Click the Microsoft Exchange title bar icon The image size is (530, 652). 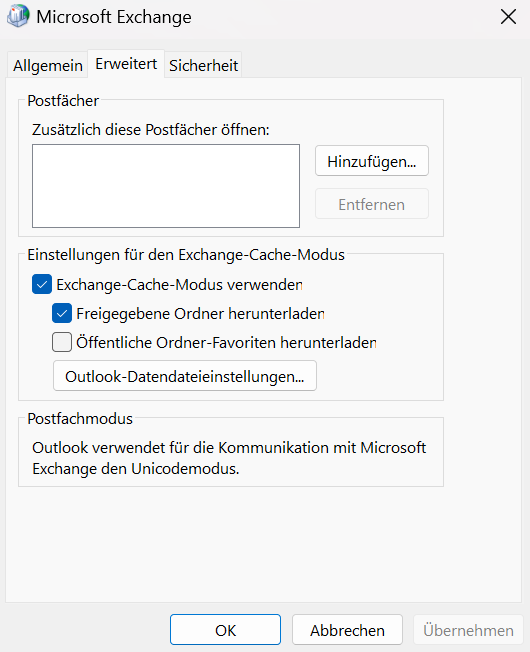18,17
